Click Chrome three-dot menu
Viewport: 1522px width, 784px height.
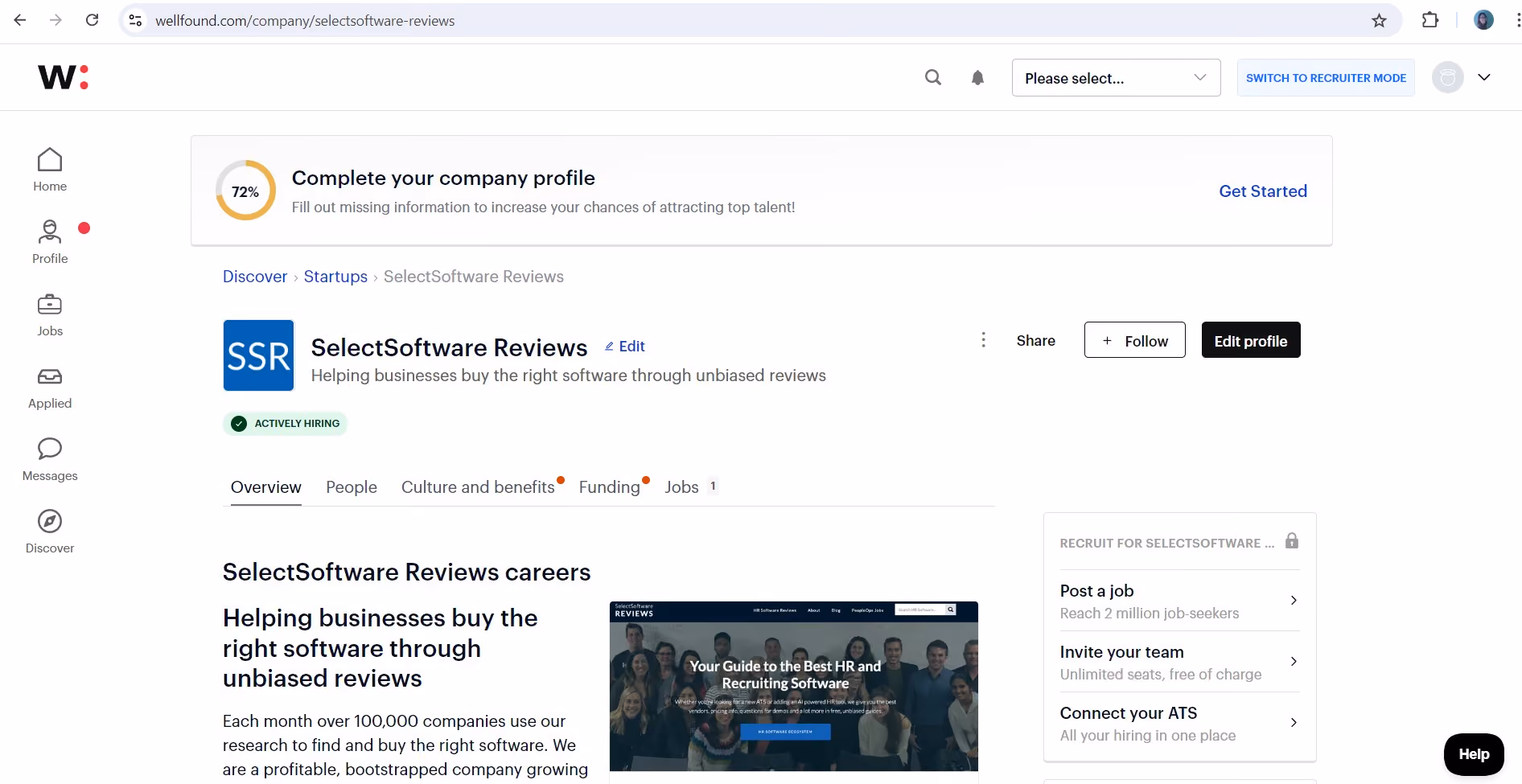click(1516, 20)
